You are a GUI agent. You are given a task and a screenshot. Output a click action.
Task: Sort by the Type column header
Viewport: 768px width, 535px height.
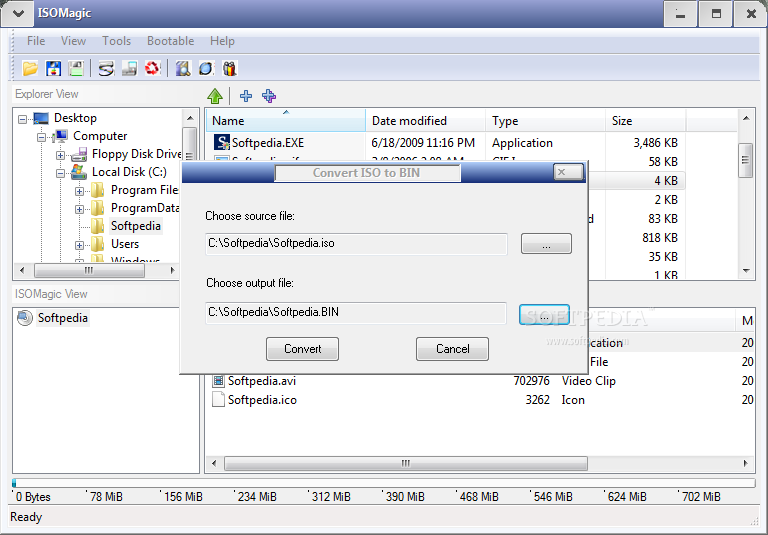pyautogui.click(x=546, y=121)
